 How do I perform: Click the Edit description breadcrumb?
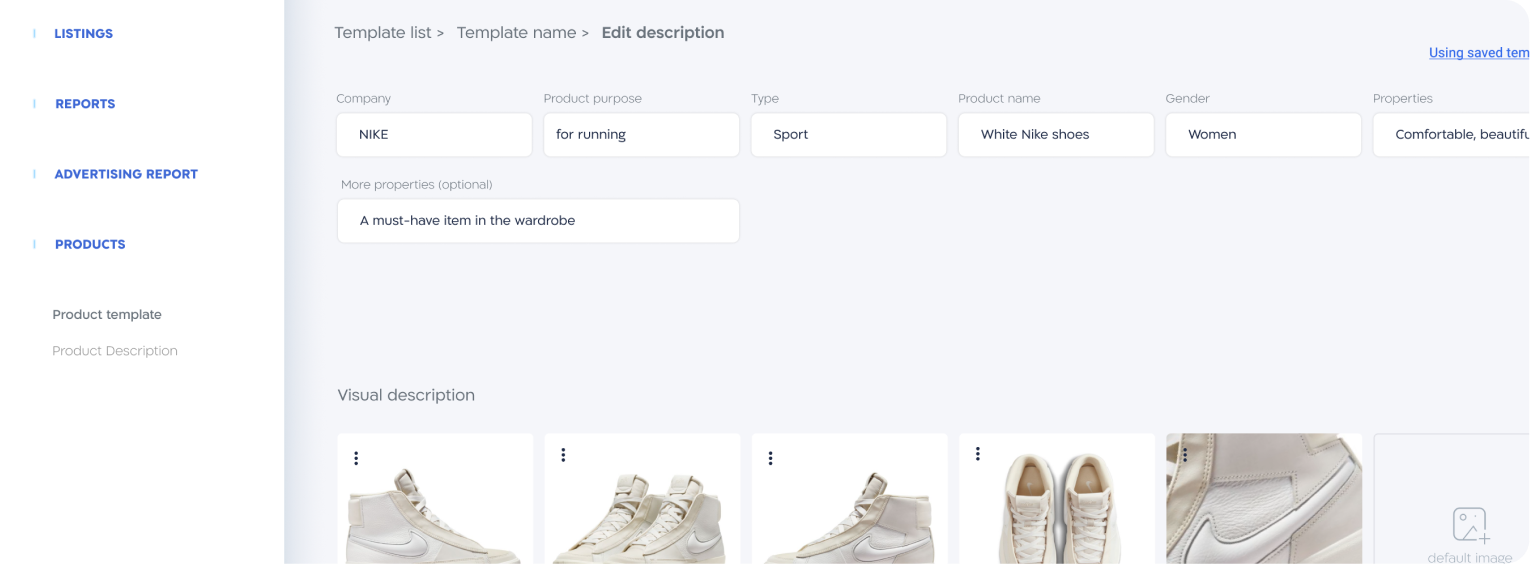(663, 33)
